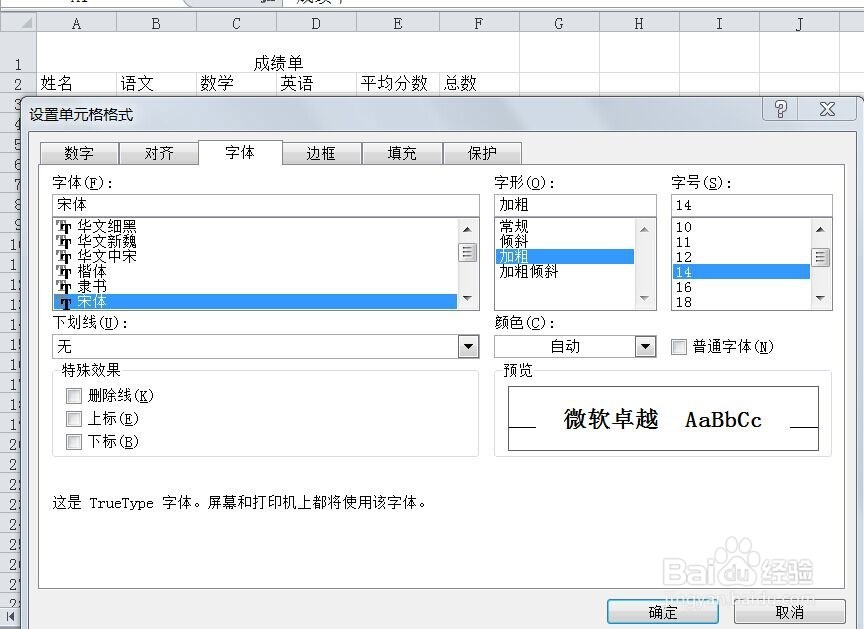Select the worksheet select-all corner triangle
The width and height of the screenshot is (864, 629).
tap(19, 23)
